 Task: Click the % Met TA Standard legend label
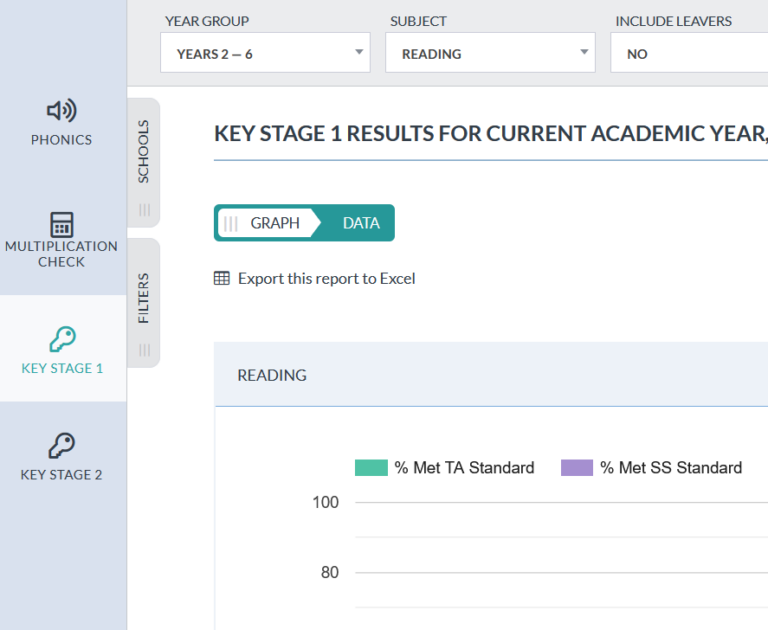(464, 468)
